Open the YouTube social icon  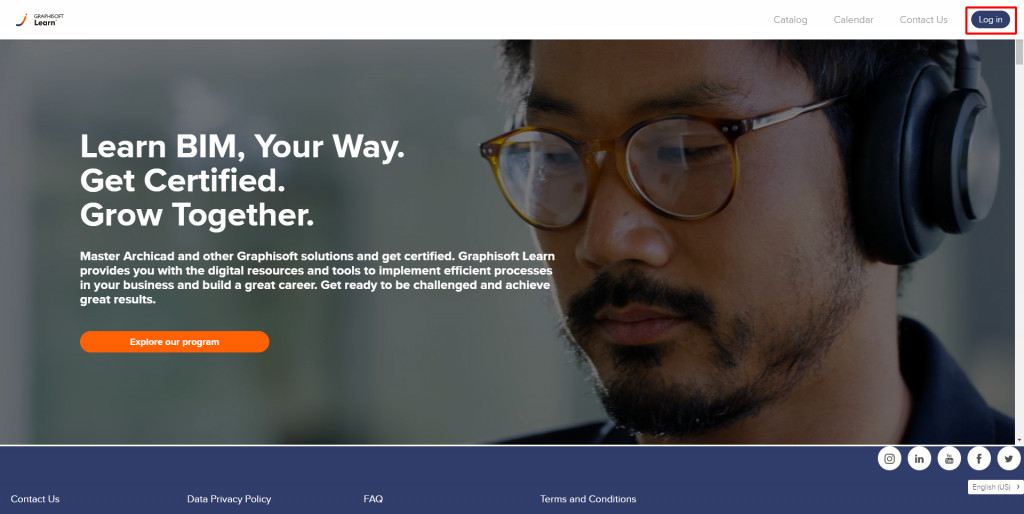click(x=949, y=458)
